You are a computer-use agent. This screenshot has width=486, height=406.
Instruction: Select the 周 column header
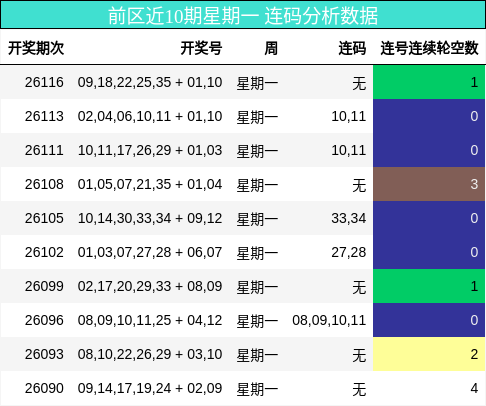coord(271,48)
